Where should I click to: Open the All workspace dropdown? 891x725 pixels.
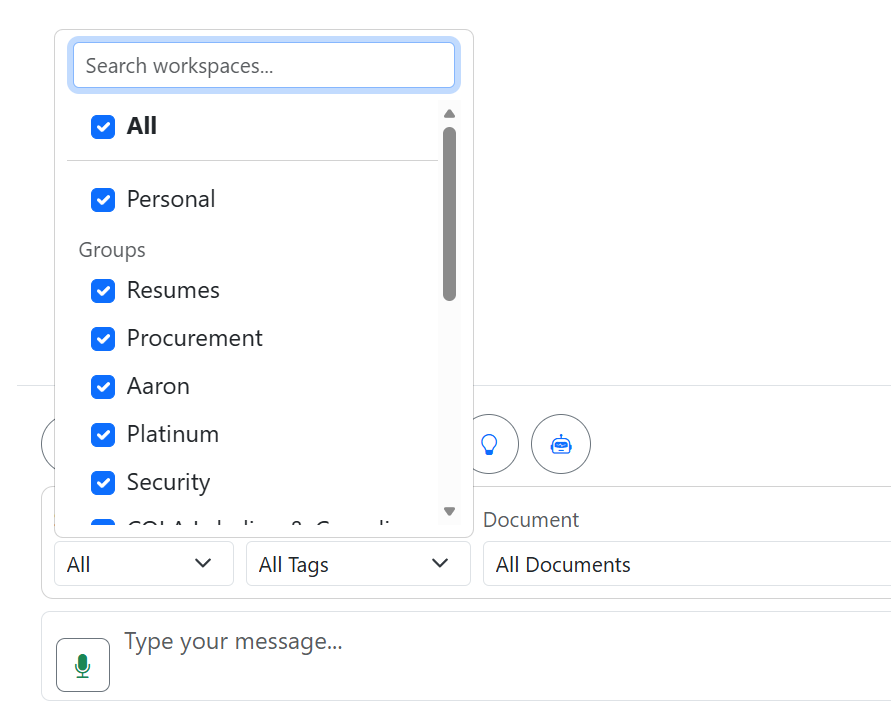point(144,564)
